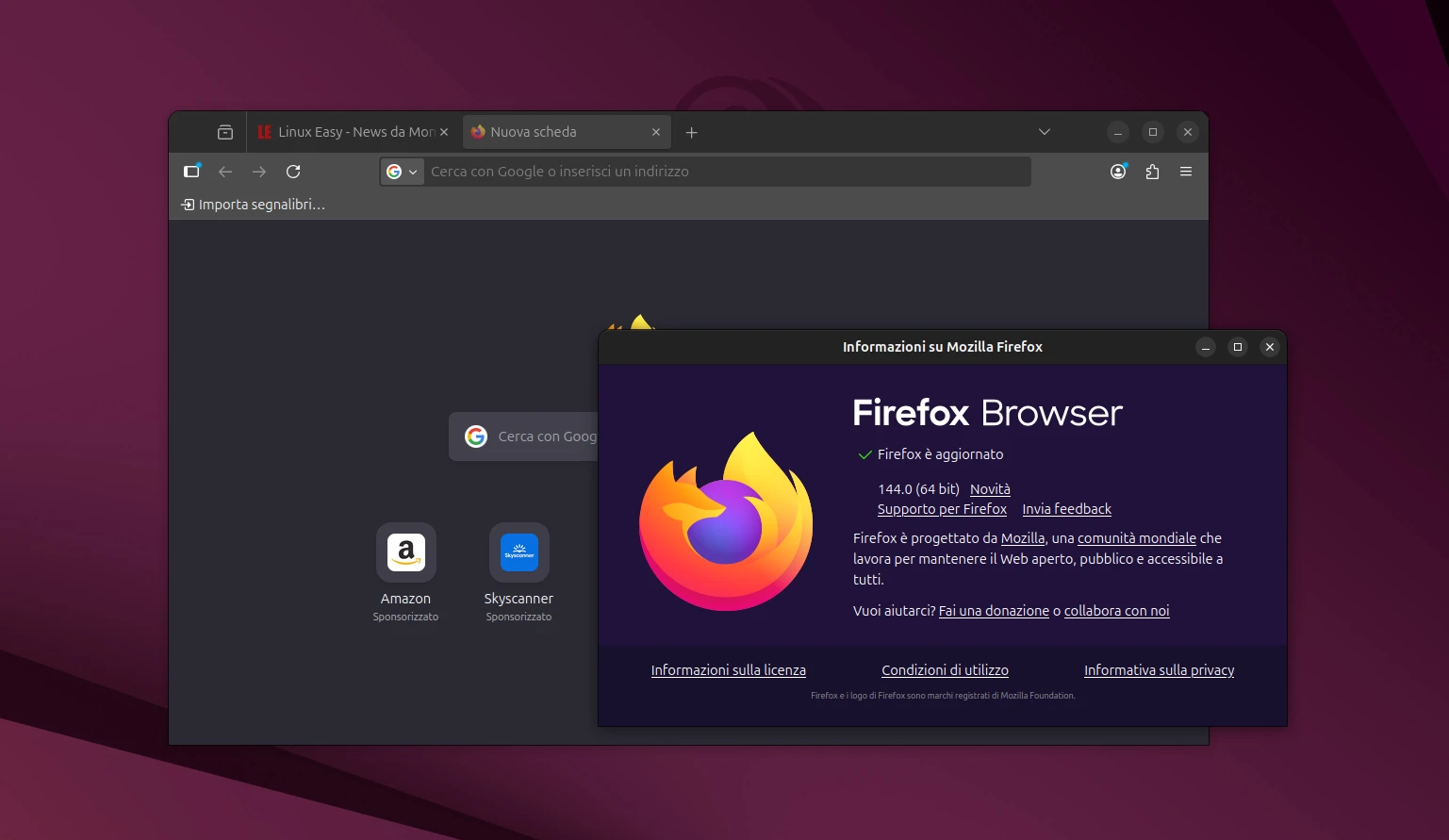Screen dimensions: 1449x840
Task: Open Informativa sulla privacy
Action: pyautogui.click(x=1159, y=670)
